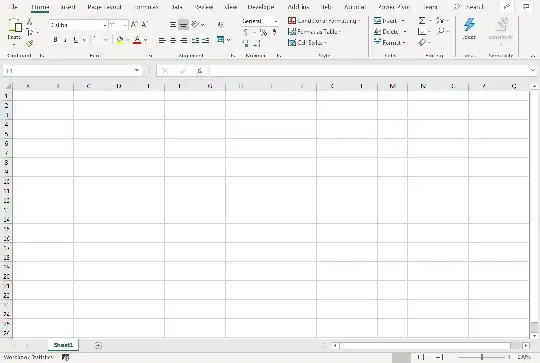Expand the formula bar chevron

(x=532, y=70)
